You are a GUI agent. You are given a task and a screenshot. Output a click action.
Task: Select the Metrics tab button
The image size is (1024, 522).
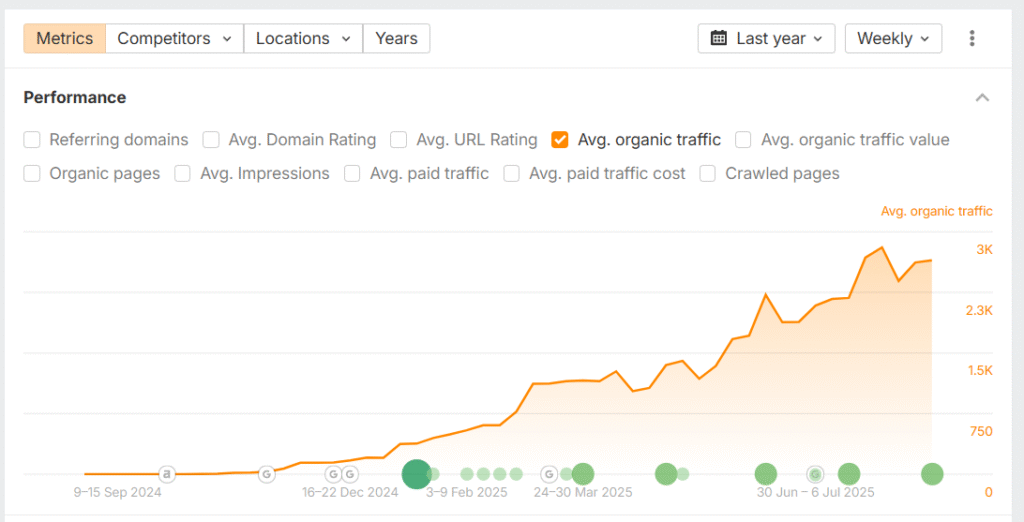(x=64, y=39)
